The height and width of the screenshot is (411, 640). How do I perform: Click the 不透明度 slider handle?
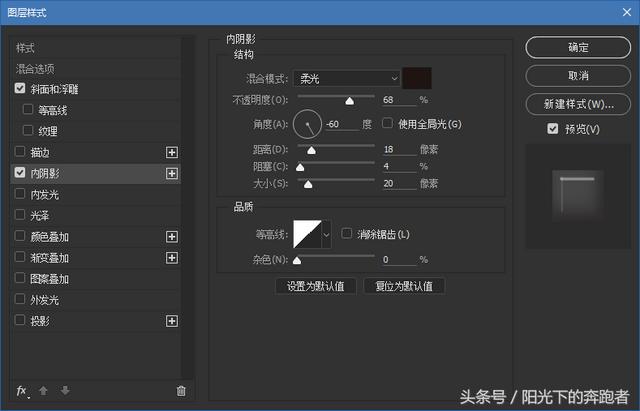pos(350,101)
